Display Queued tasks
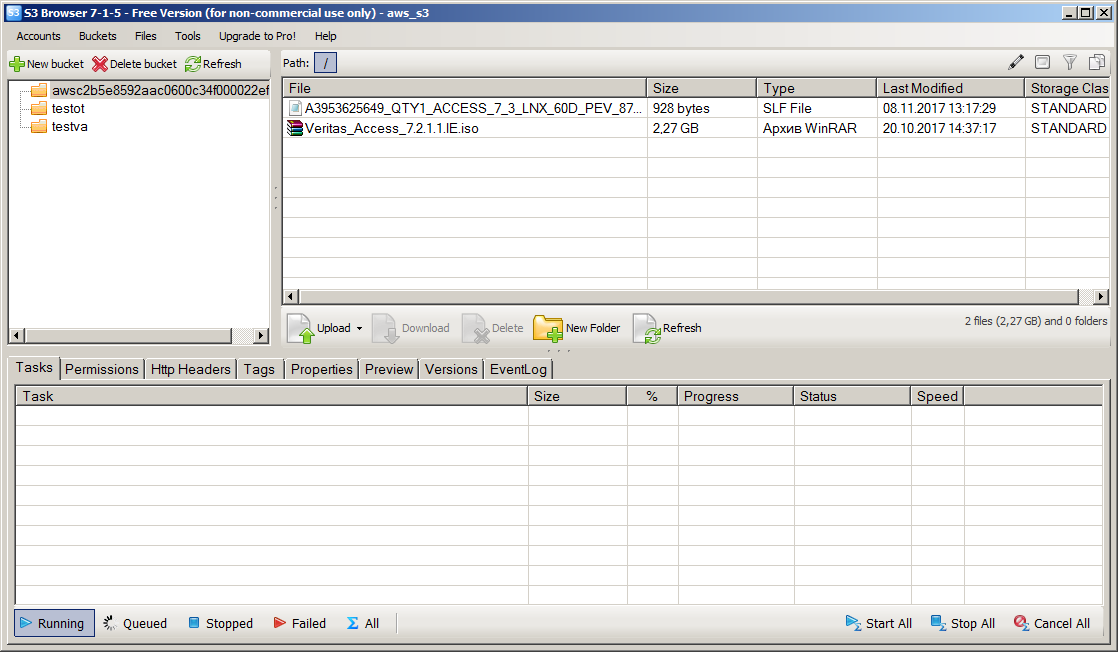Image resolution: width=1118 pixels, height=652 pixels. tap(134, 623)
